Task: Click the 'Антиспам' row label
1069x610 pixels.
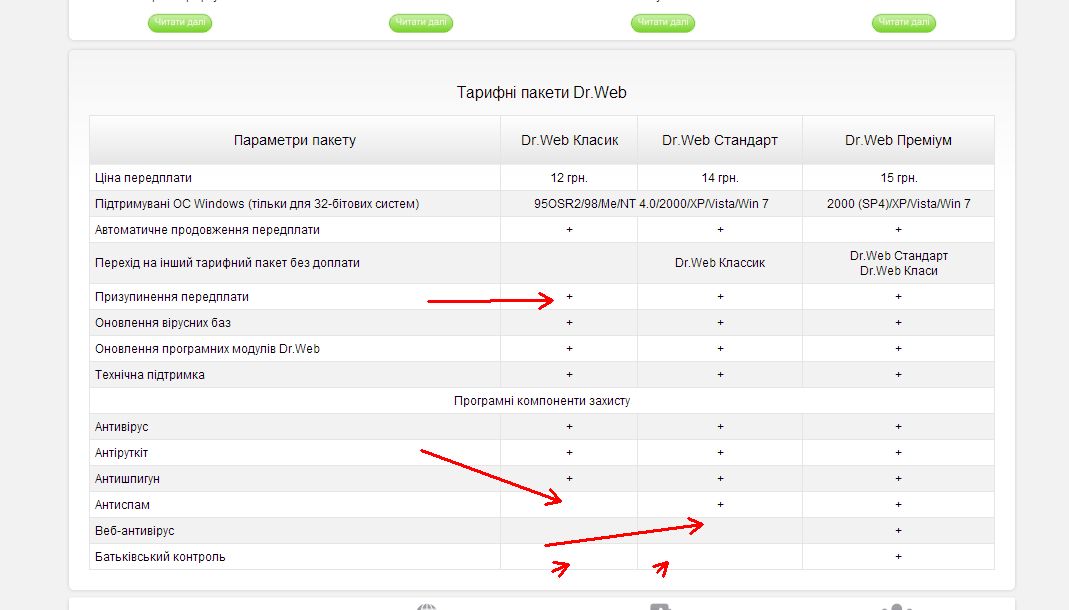Action: pyautogui.click(x=122, y=505)
